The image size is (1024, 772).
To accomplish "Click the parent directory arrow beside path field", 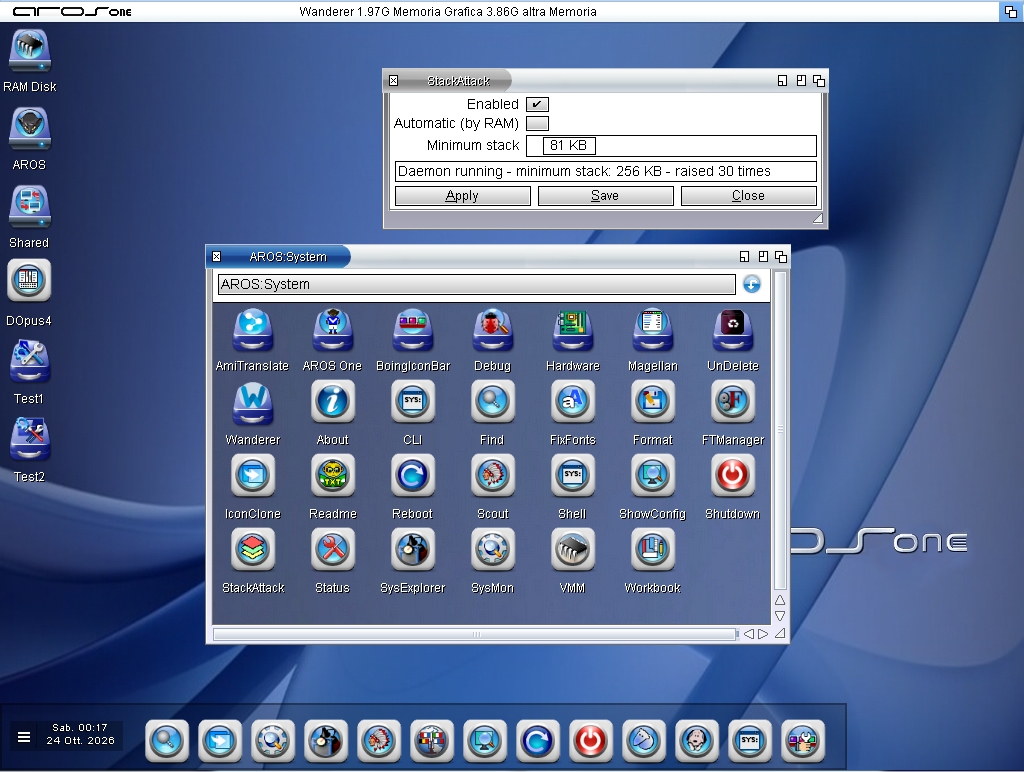I will point(752,284).
